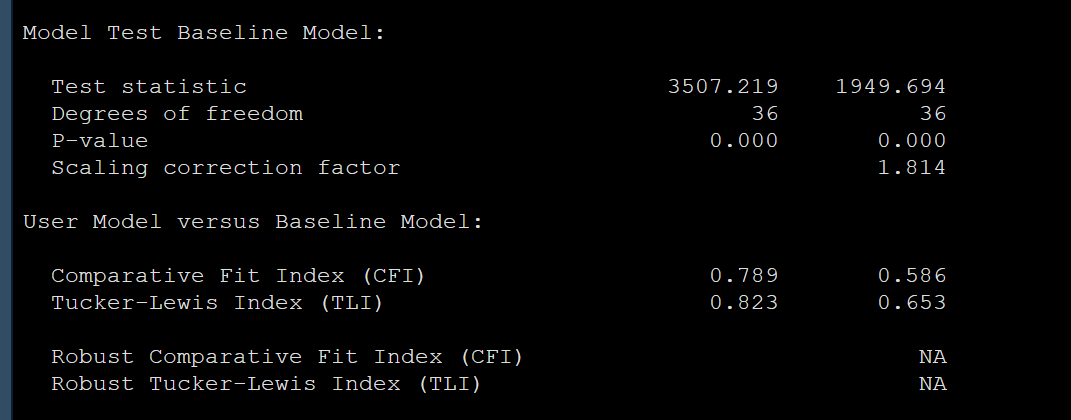Click the test statistic value 3507.219
1071x420 pixels.
pos(723,87)
